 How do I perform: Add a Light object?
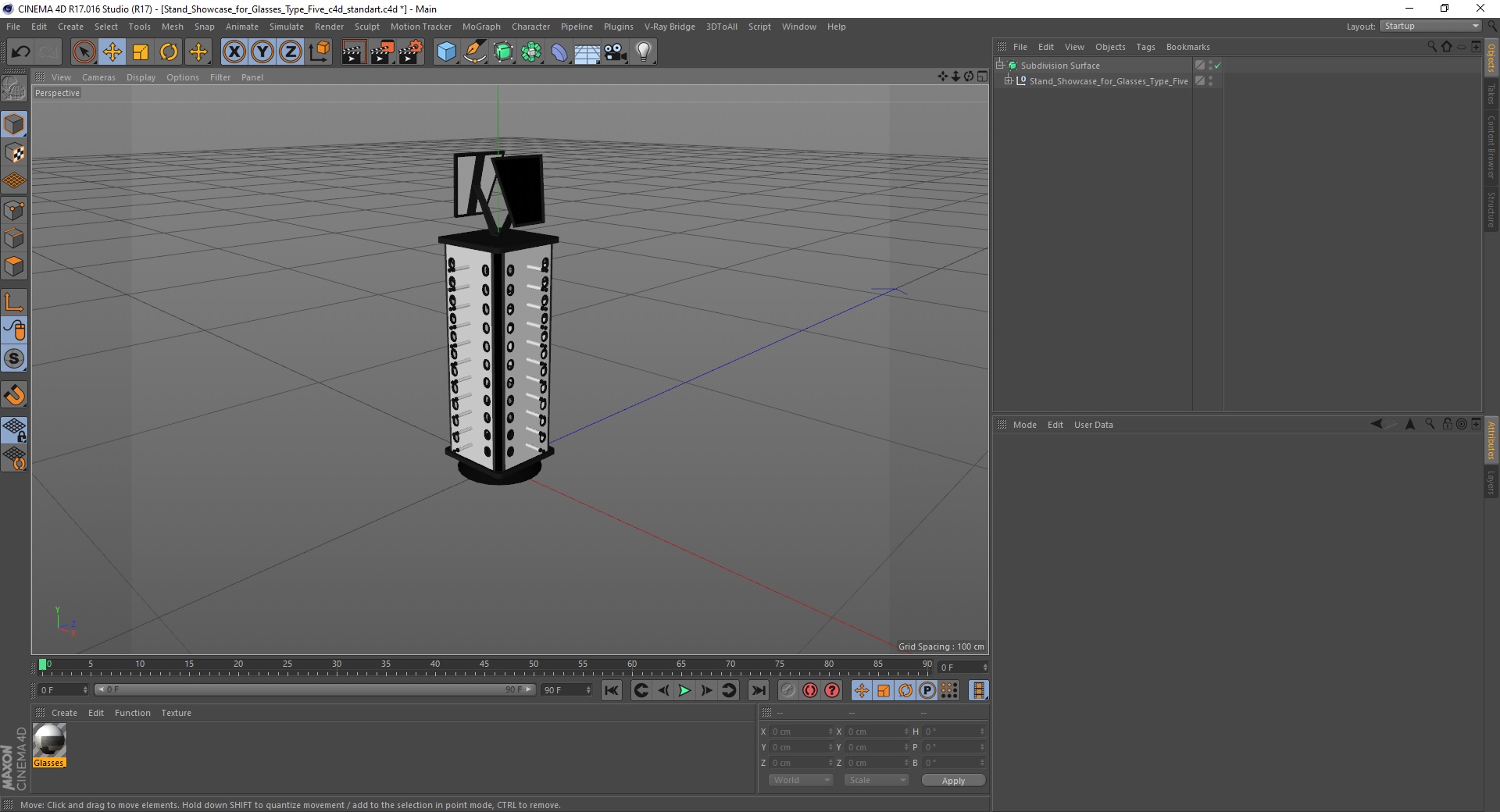click(x=643, y=52)
